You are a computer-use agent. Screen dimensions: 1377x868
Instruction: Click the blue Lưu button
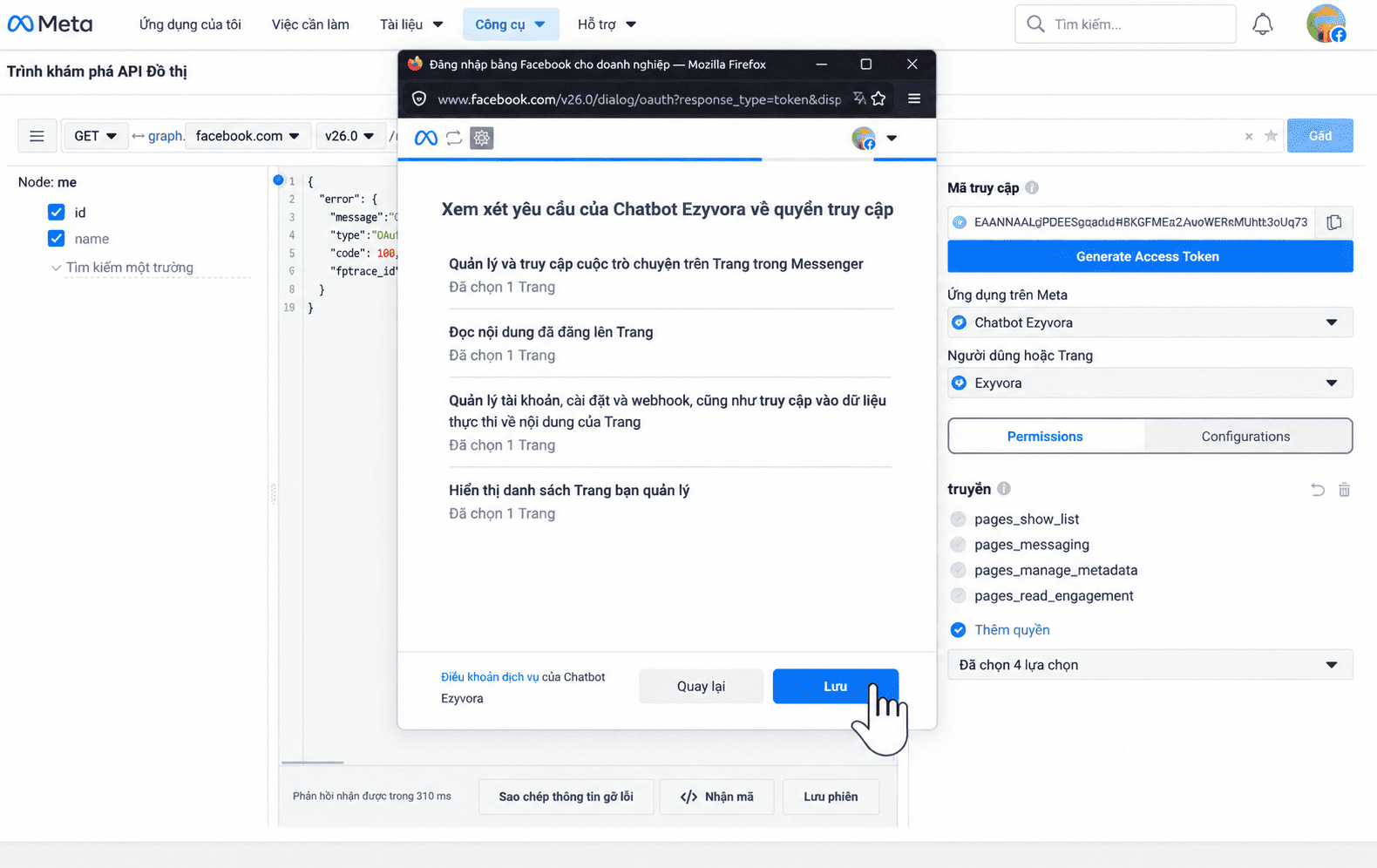click(x=835, y=687)
